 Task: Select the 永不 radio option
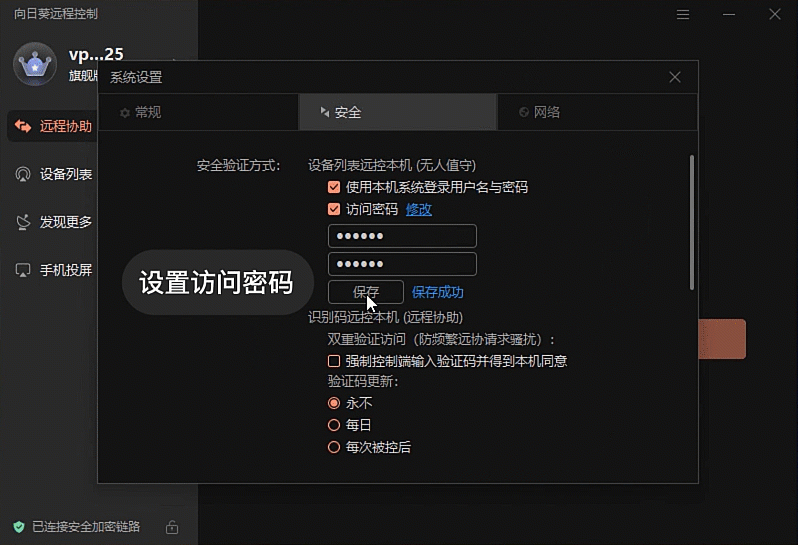pos(334,403)
